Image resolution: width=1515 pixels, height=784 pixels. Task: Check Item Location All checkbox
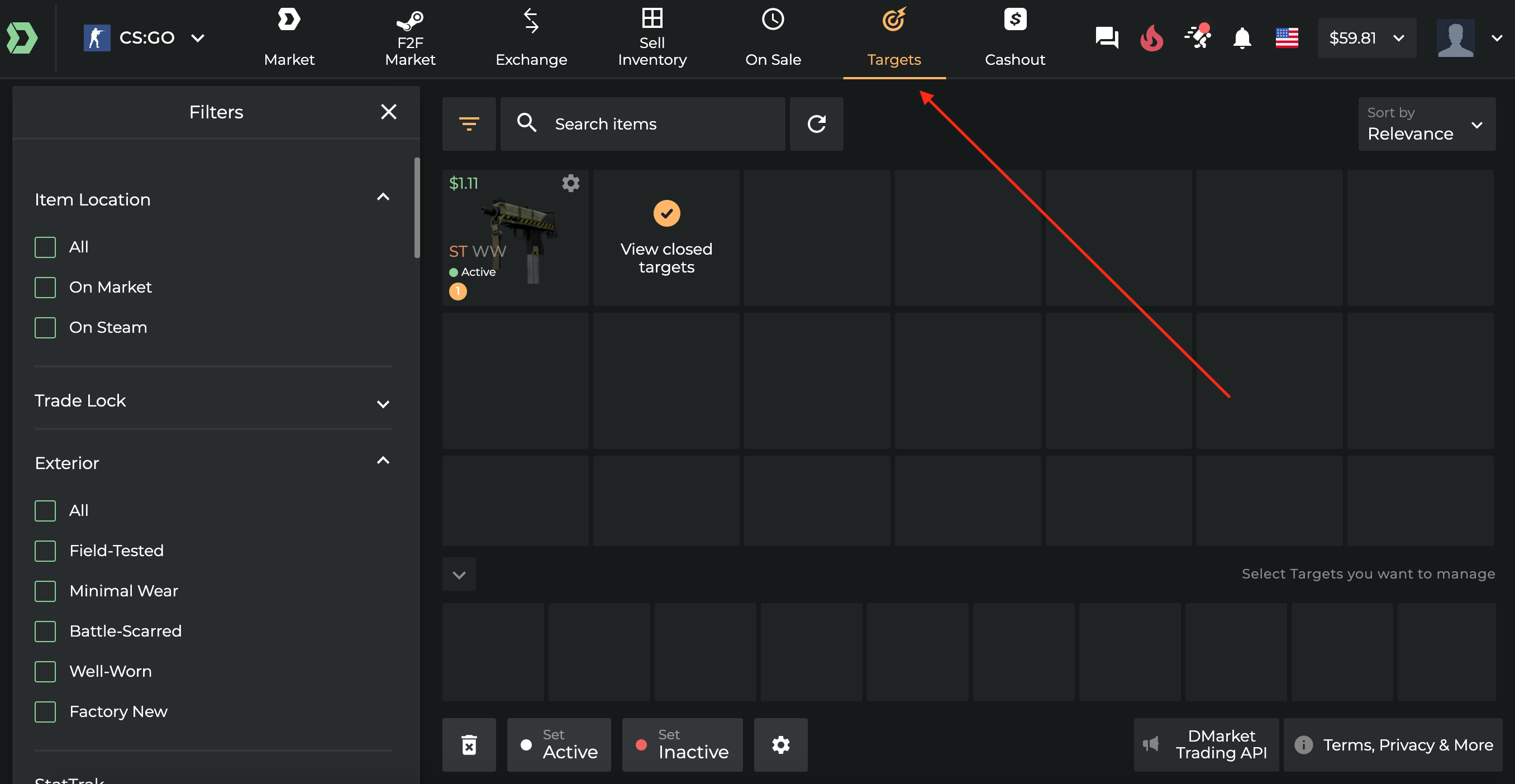point(45,247)
